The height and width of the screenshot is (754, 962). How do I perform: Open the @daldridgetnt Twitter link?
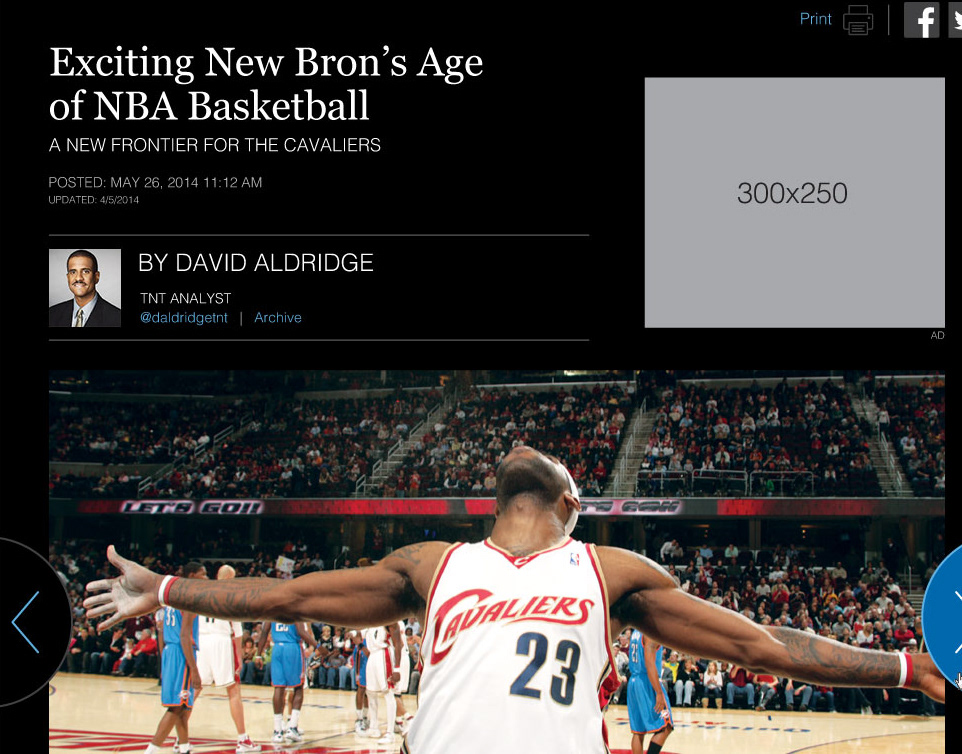(x=183, y=318)
